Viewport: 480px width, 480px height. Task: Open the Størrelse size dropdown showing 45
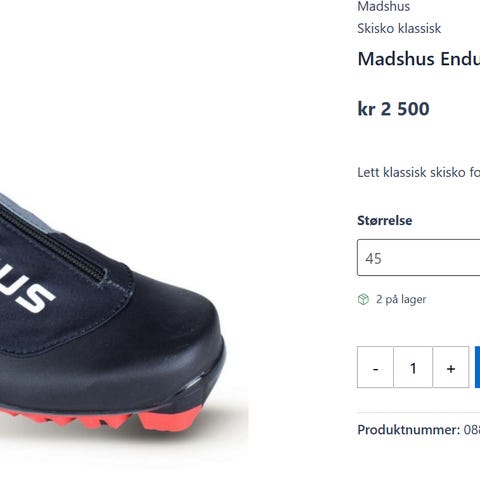419,257
